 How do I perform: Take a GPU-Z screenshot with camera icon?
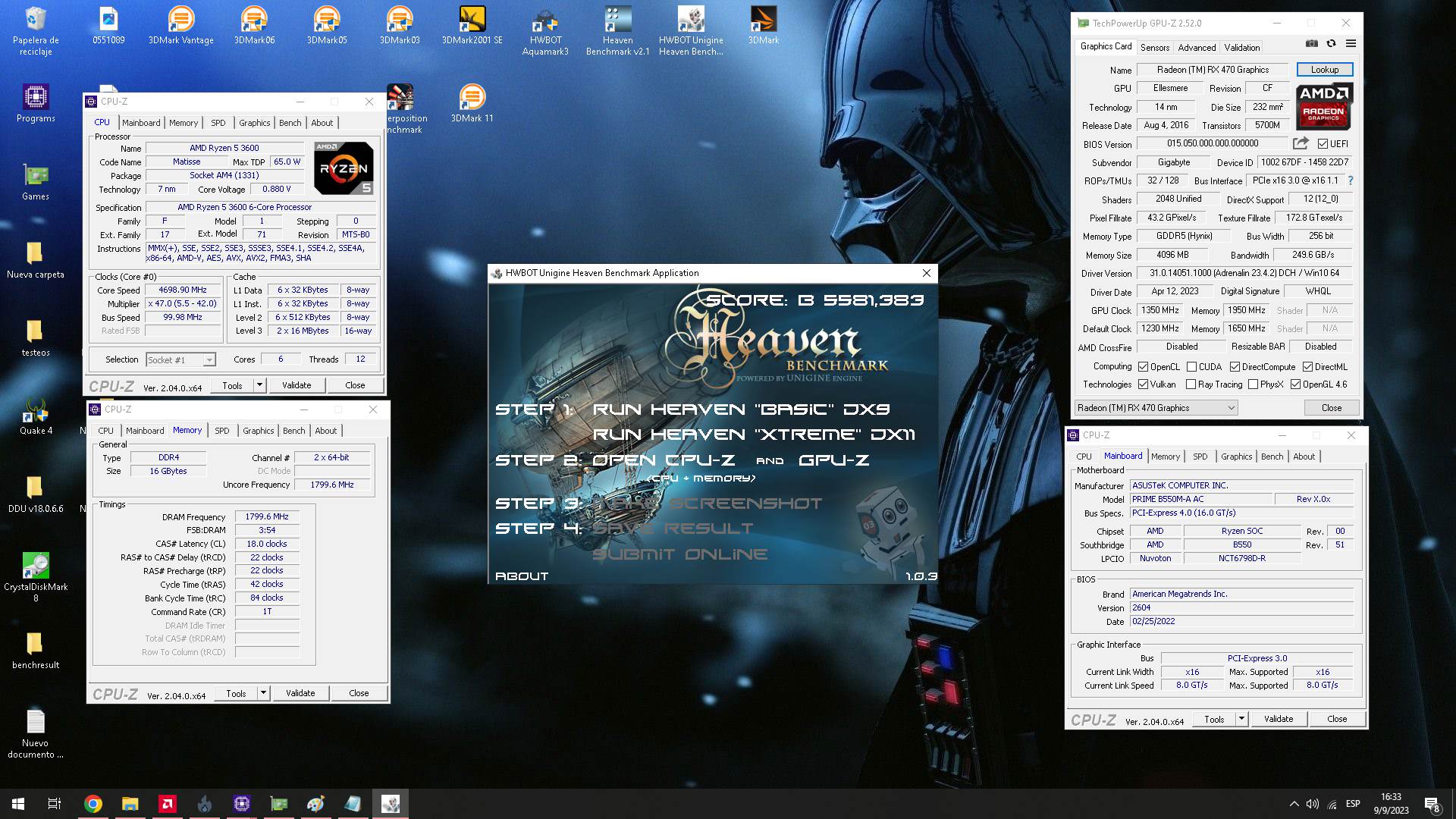click(1311, 44)
